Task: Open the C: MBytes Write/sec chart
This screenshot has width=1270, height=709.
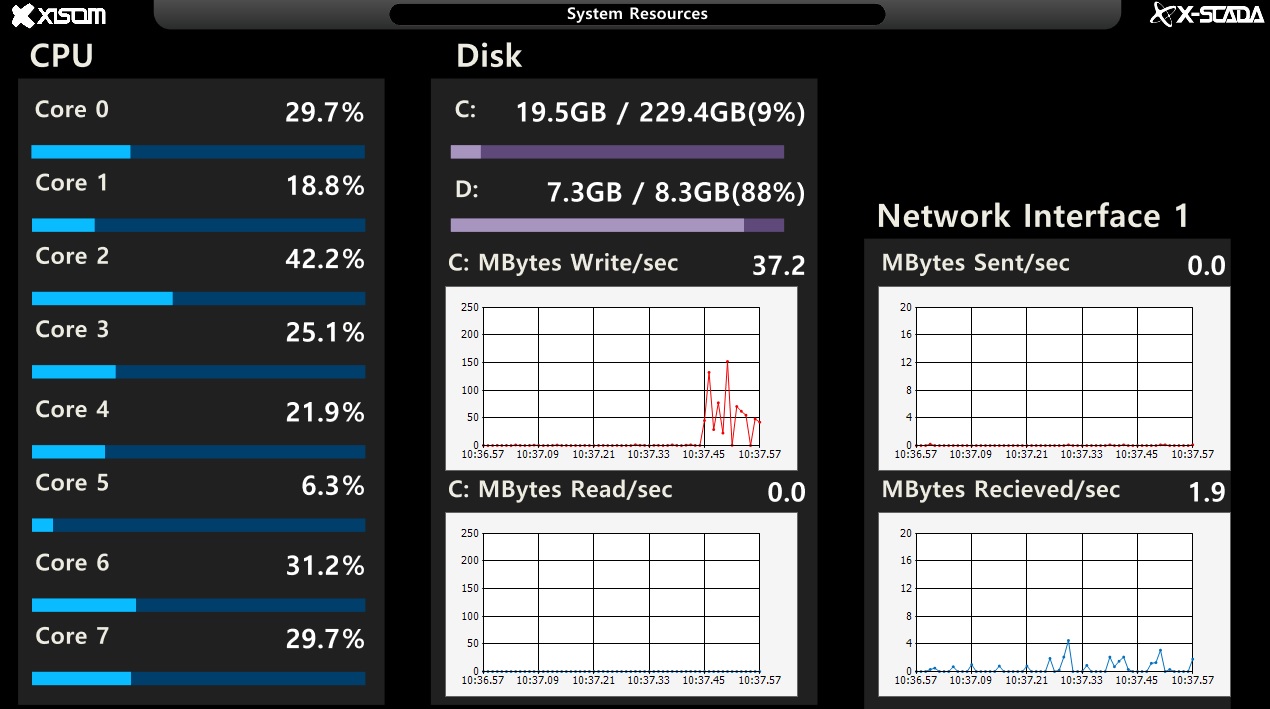Action: pyautogui.click(x=621, y=378)
